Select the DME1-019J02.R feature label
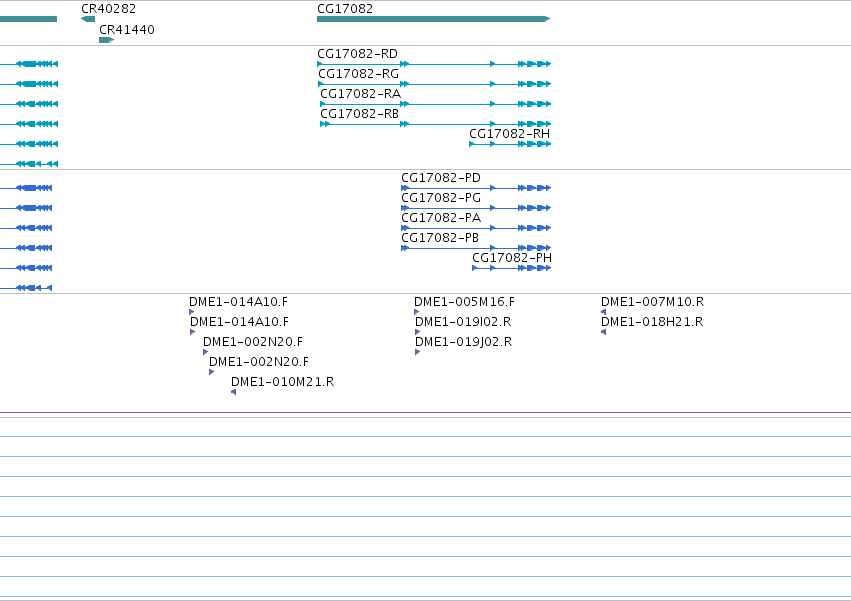851x601 pixels. [463, 342]
